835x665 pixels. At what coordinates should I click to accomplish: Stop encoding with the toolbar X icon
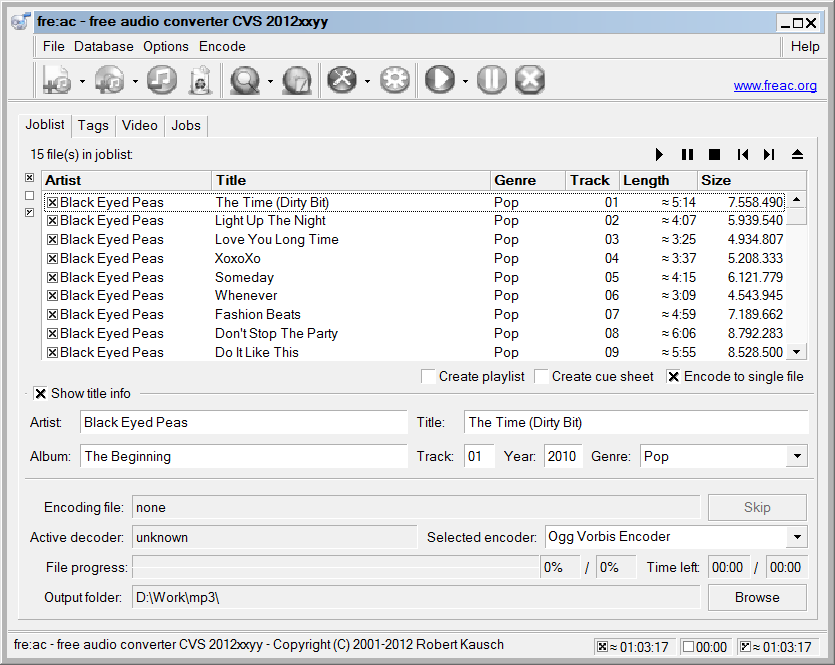[530, 80]
